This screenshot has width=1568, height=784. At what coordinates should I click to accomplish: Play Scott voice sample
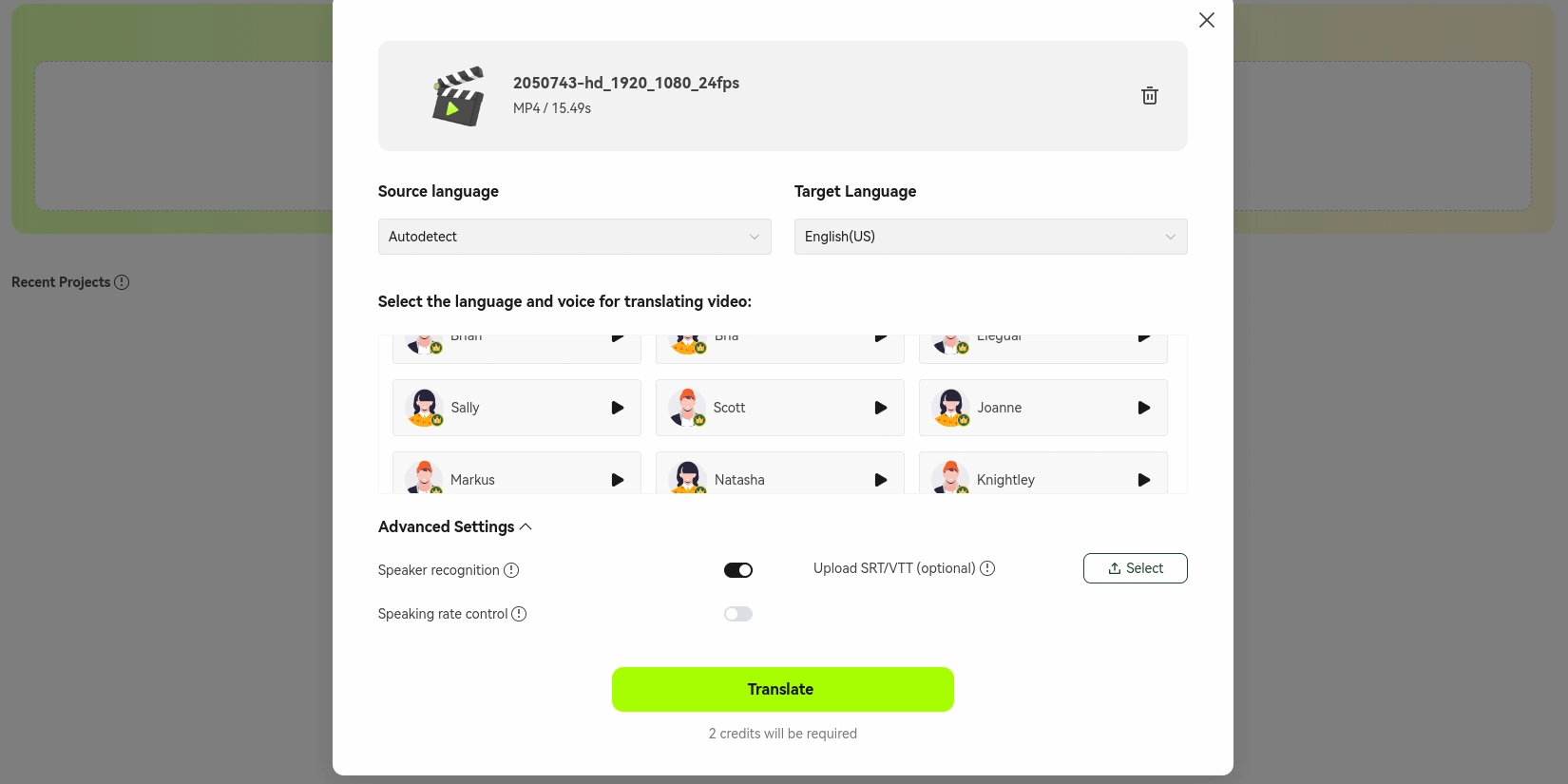click(x=881, y=408)
